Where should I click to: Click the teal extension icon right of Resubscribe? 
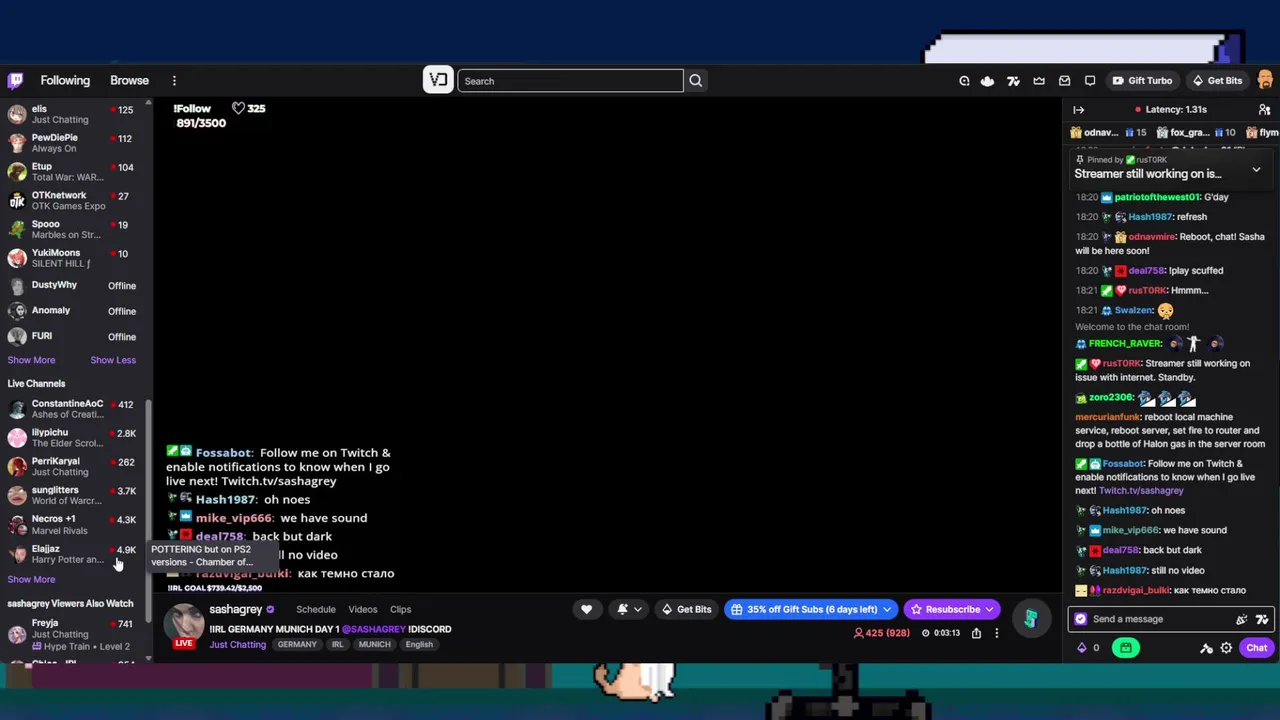pyautogui.click(x=1030, y=620)
